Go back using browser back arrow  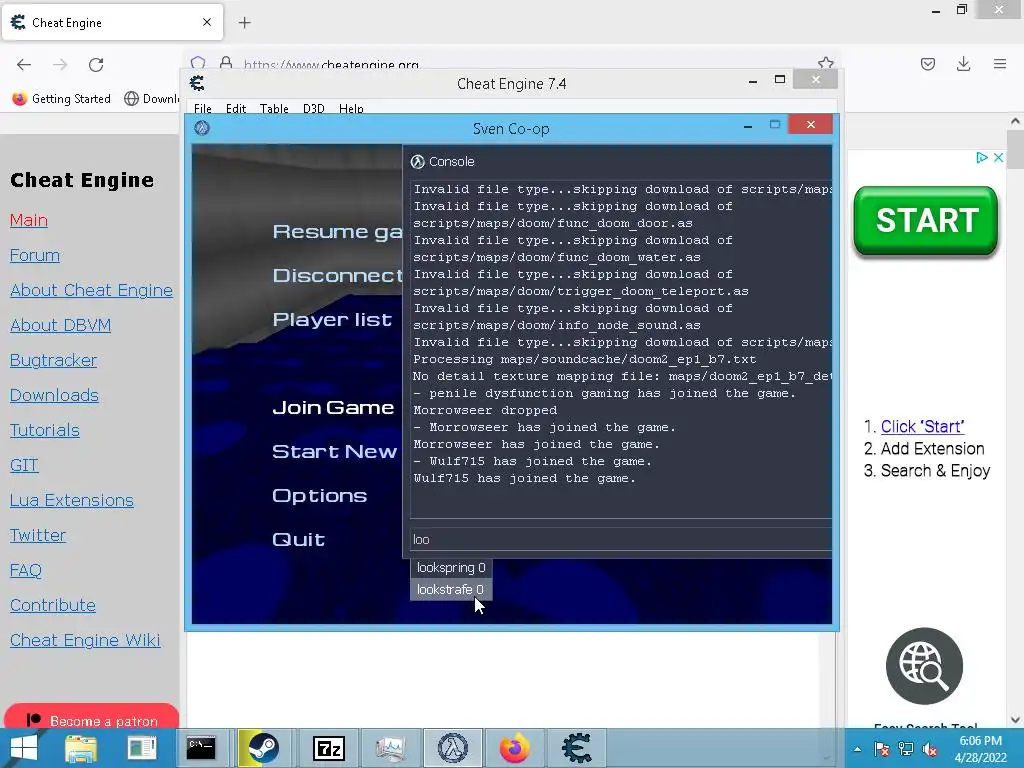[x=24, y=64]
